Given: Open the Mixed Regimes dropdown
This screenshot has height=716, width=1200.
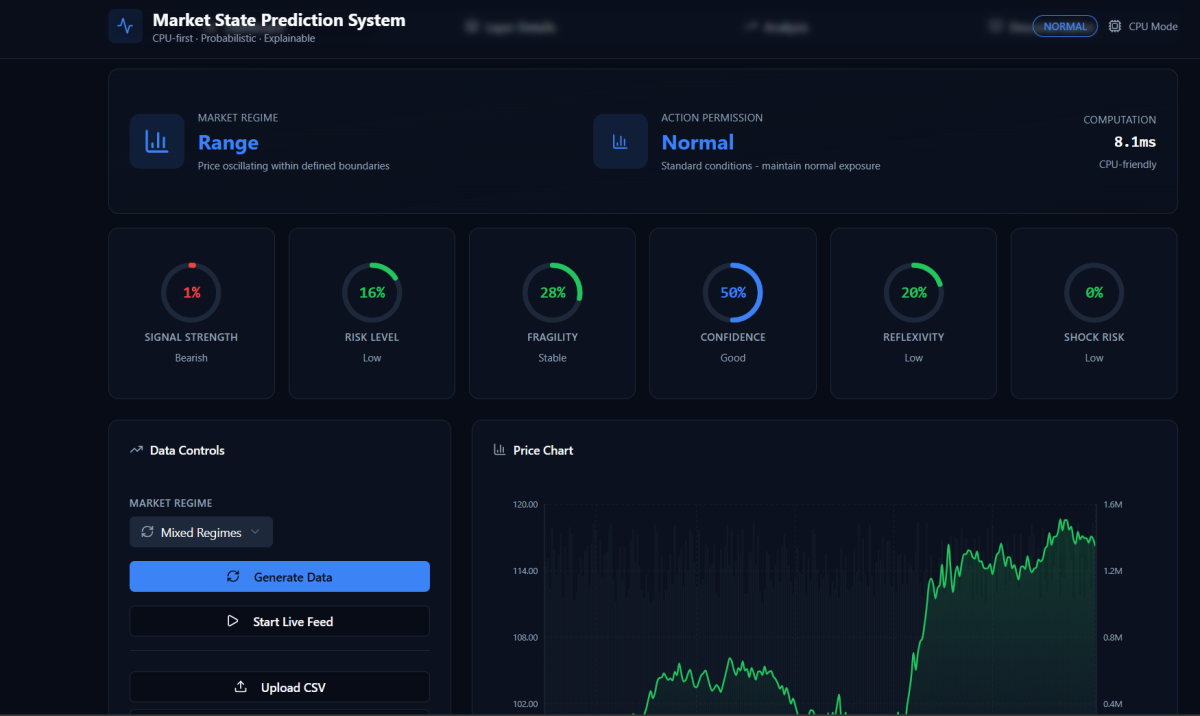Looking at the screenshot, I should (201, 533).
